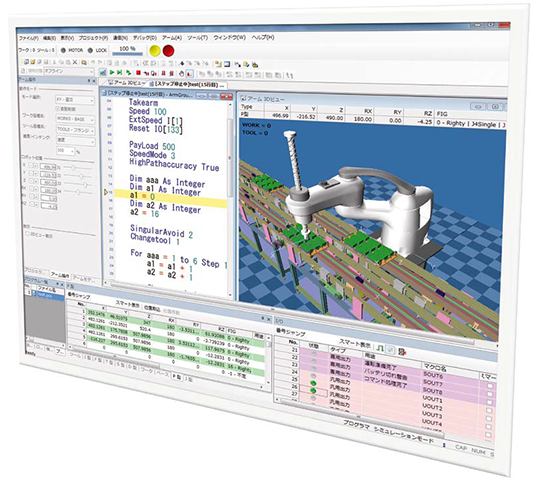Toggle the checkbox under mode selection
Image resolution: width=540 pixels, height=480 pixels.
[x=58, y=109]
